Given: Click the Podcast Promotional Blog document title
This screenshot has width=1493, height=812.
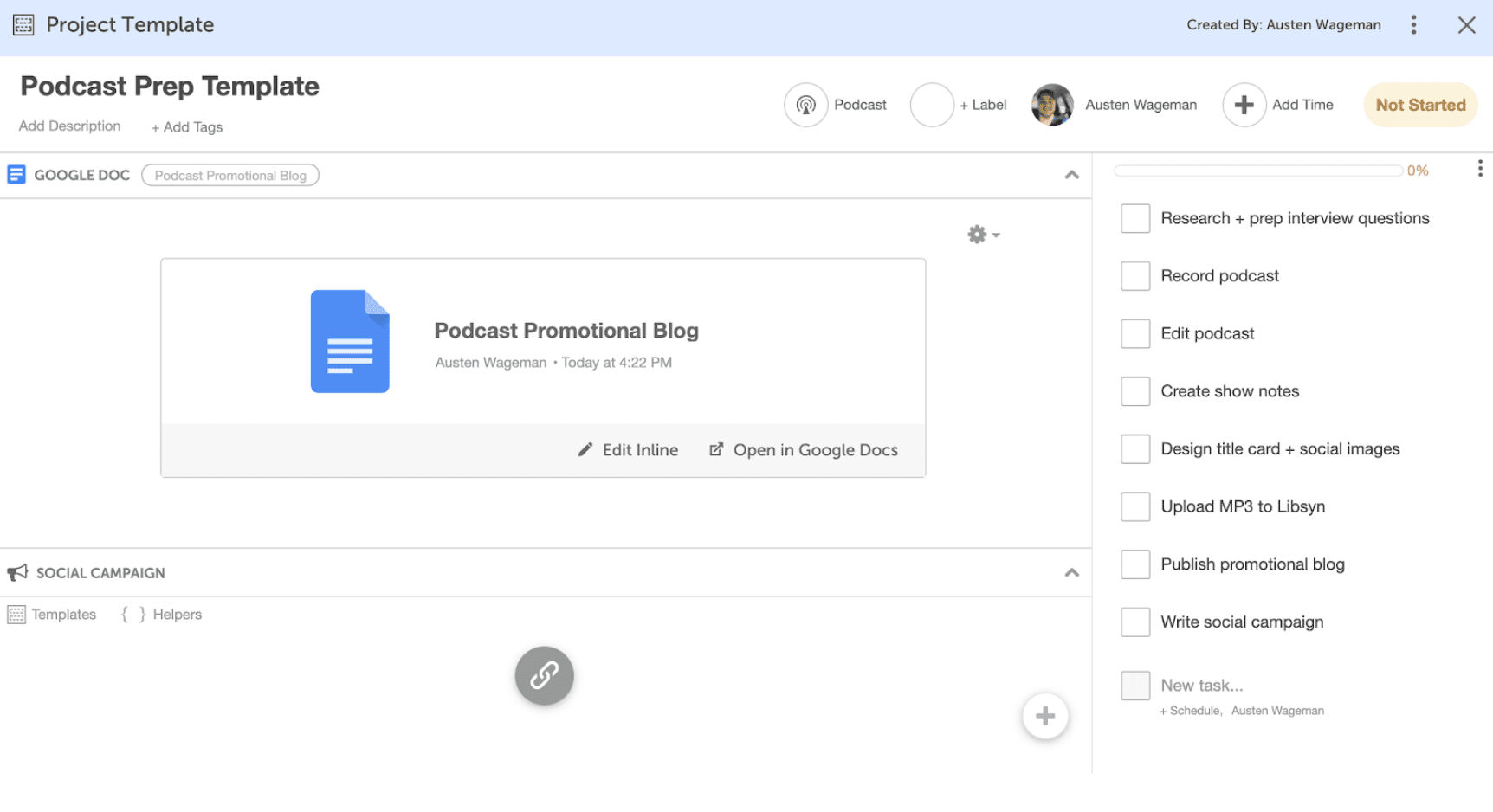Looking at the screenshot, I should (x=566, y=331).
